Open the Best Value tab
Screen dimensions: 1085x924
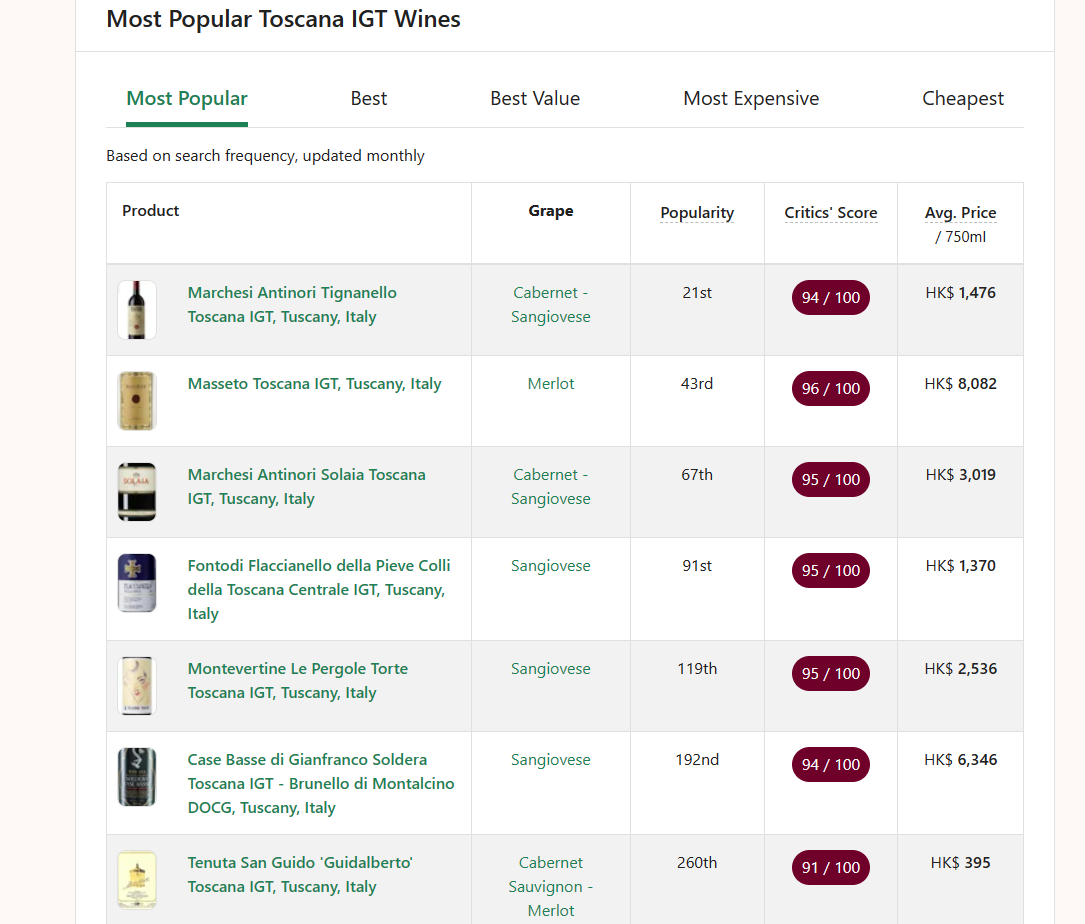(x=535, y=98)
